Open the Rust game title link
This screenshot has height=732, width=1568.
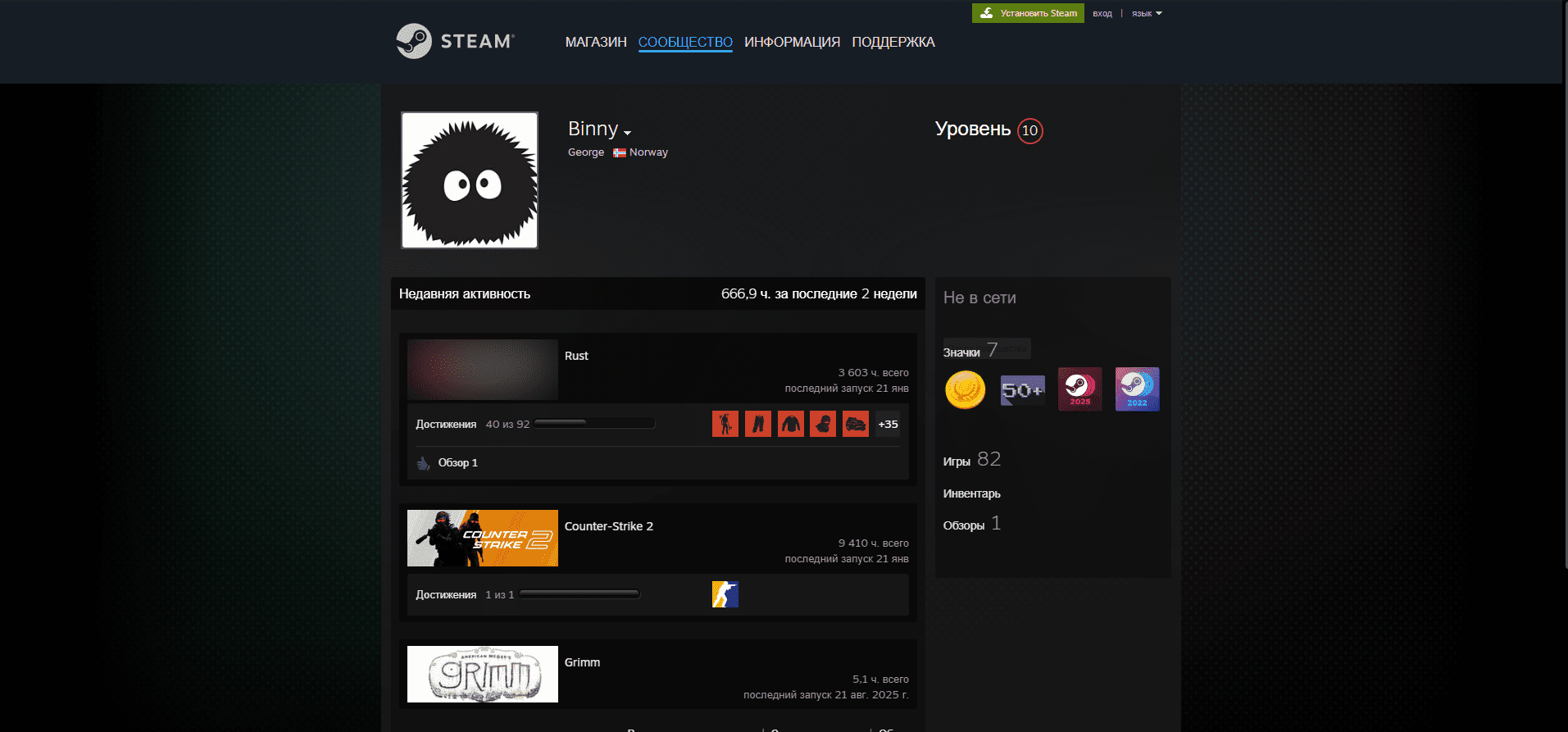(x=576, y=356)
